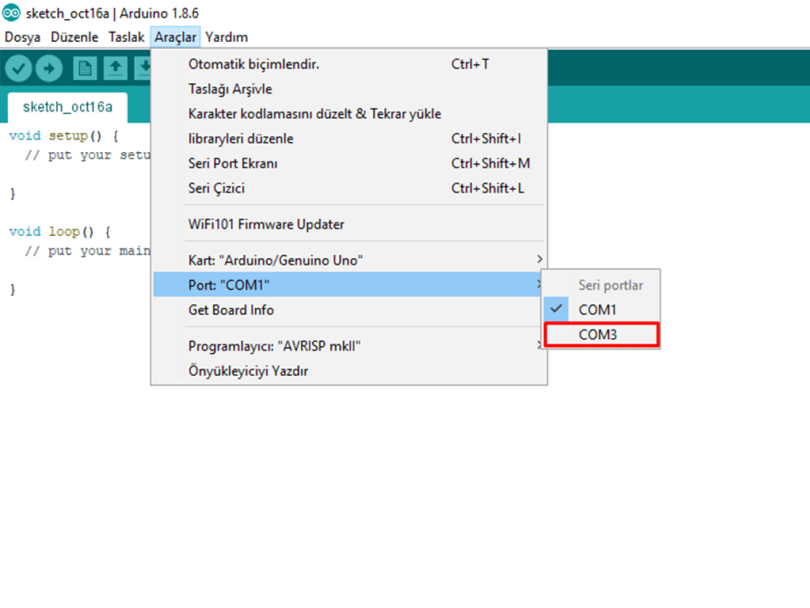810x608 pixels.
Task: Open WiFi101 Firmware Updater
Action: (349, 224)
